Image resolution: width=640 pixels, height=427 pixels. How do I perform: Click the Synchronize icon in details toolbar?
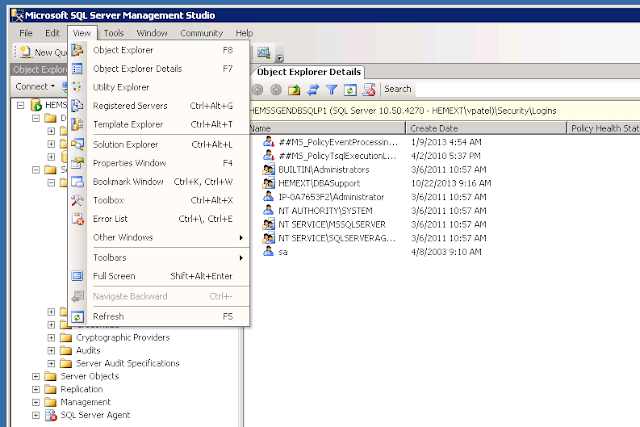point(313,89)
